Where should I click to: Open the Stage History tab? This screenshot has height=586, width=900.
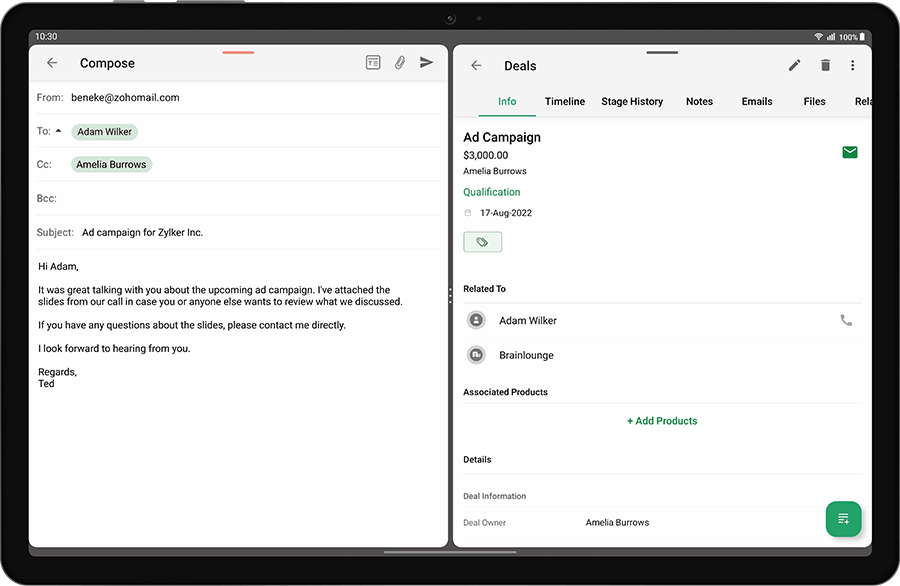tap(632, 102)
